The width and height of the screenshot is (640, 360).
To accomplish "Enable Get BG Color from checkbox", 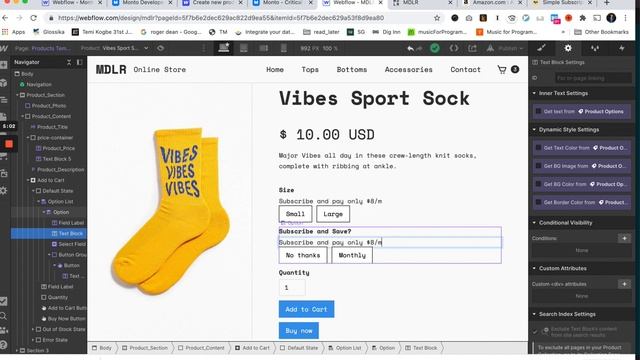I will click(538, 184).
